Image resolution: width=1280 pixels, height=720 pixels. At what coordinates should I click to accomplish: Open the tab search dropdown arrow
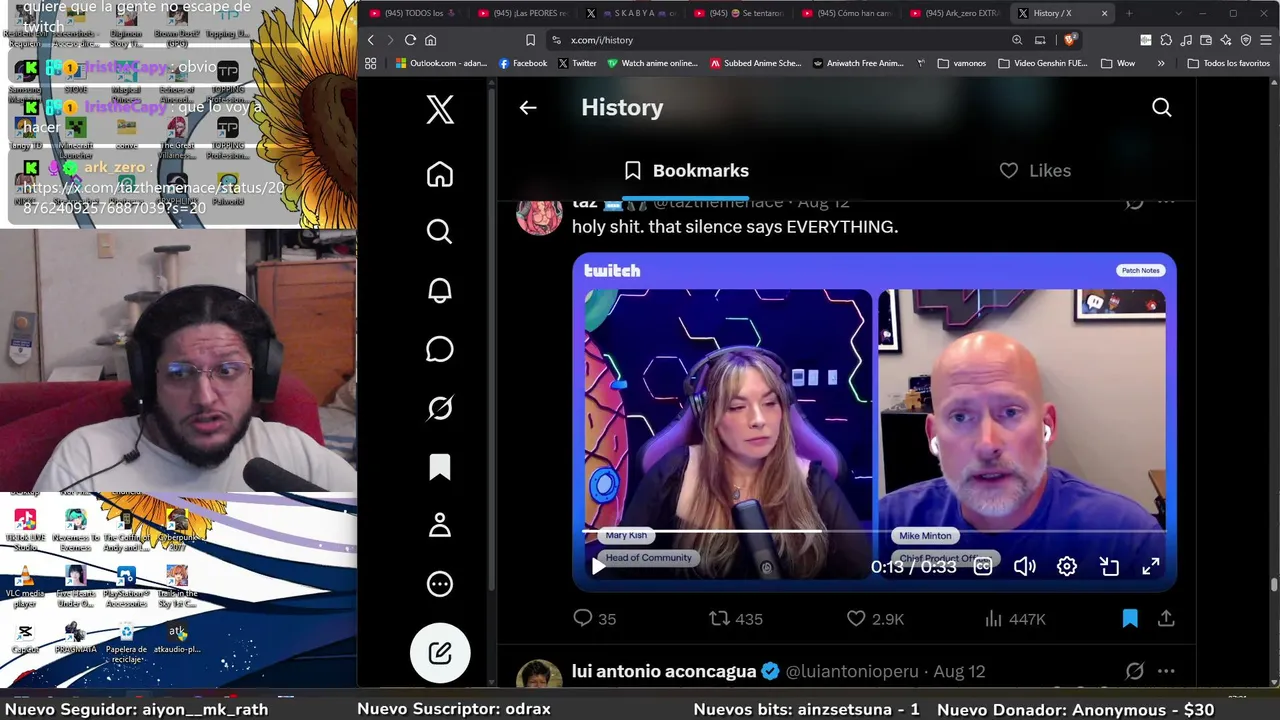pyautogui.click(x=1178, y=13)
